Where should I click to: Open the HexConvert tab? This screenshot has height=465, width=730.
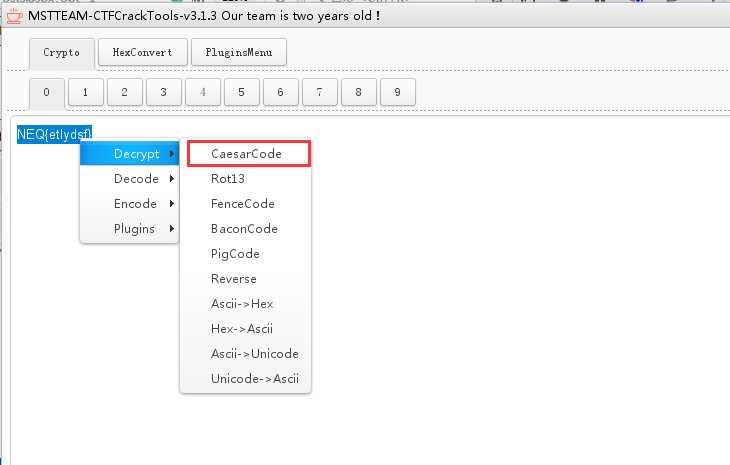(143, 52)
